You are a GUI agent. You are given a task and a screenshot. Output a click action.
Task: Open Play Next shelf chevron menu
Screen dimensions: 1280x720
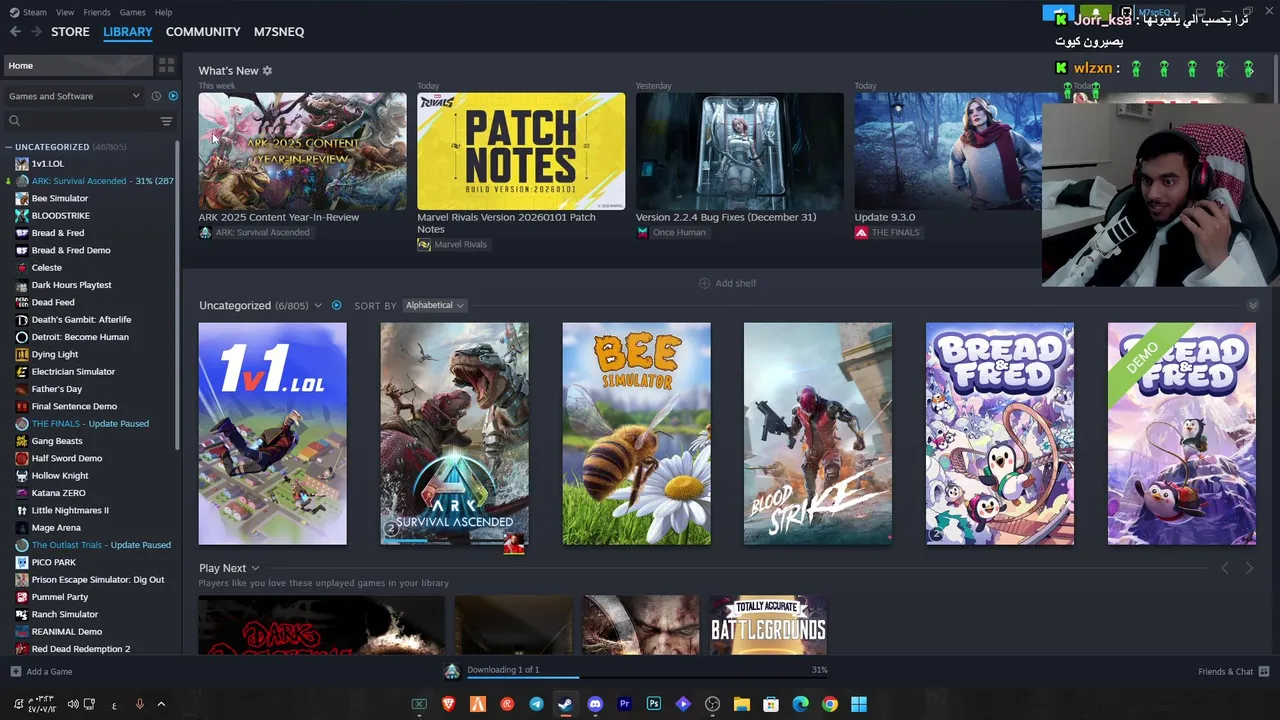click(x=255, y=568)
